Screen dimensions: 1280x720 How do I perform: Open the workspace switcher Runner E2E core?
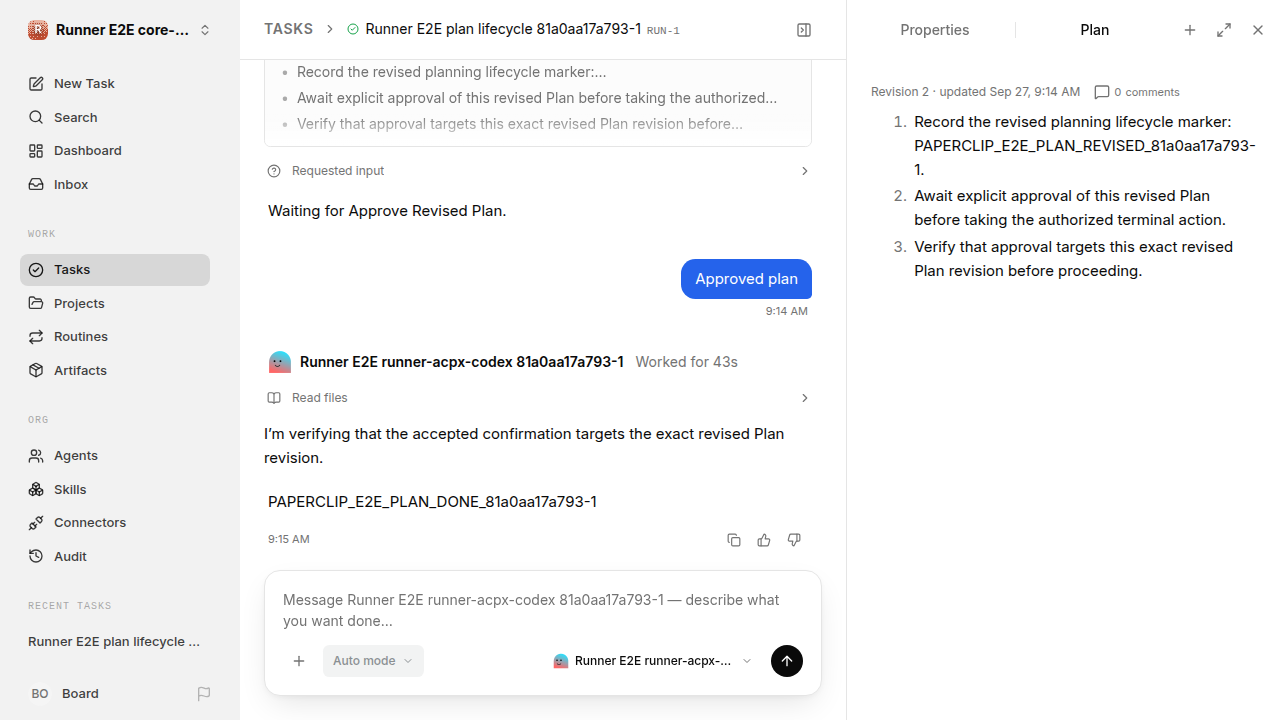[x=120, y=30]
